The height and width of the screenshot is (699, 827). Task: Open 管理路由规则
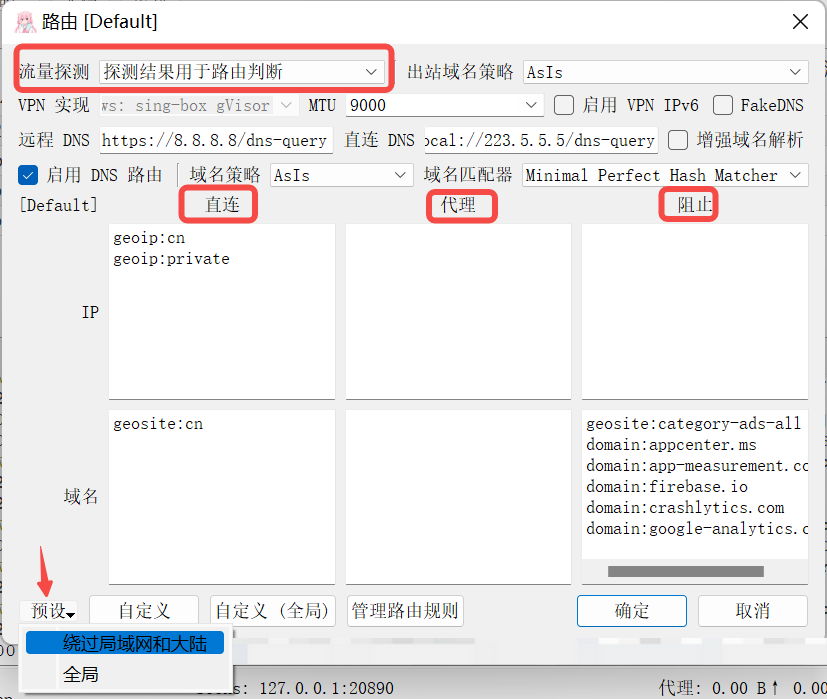coord(405,611)
